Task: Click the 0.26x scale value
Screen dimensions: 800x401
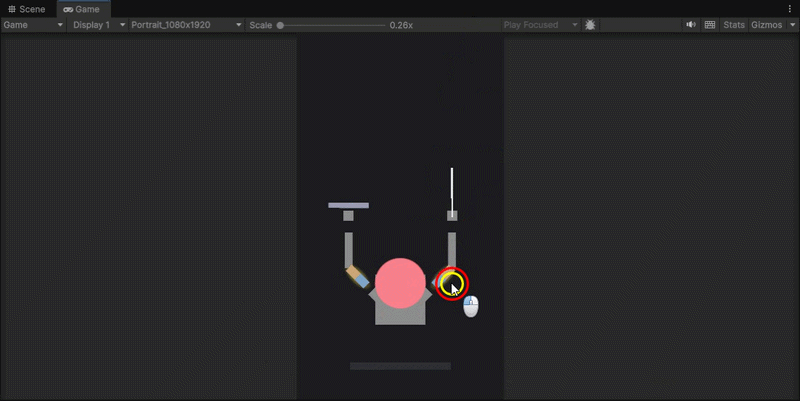Action: [x=401, y=25]
